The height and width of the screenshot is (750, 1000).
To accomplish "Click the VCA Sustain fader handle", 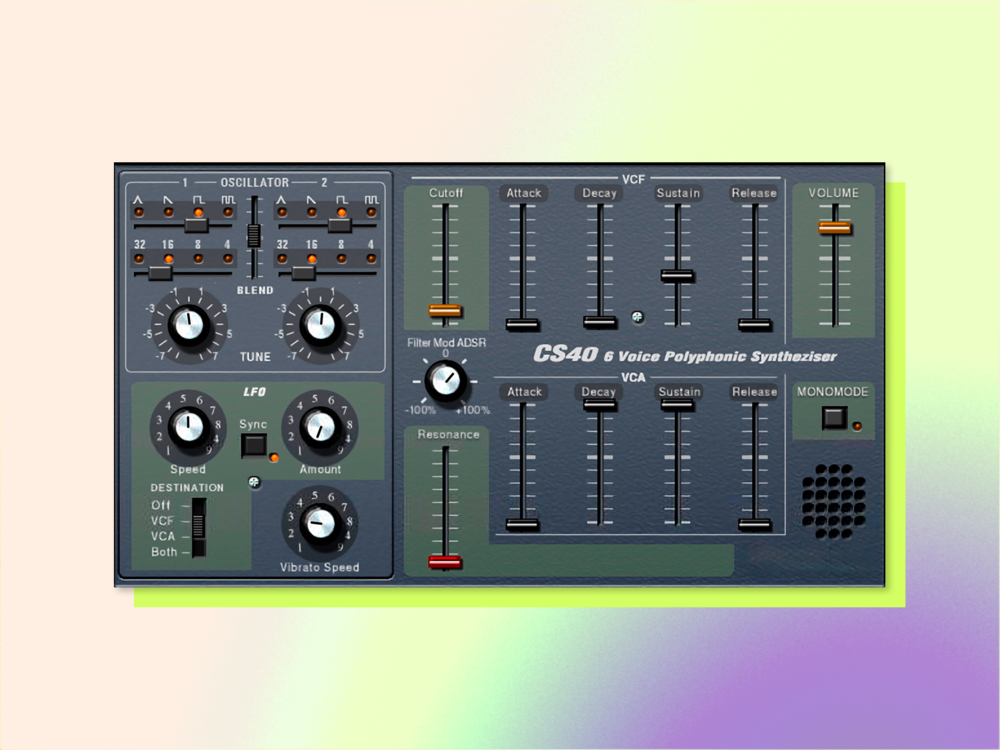I will coord(677,404).
